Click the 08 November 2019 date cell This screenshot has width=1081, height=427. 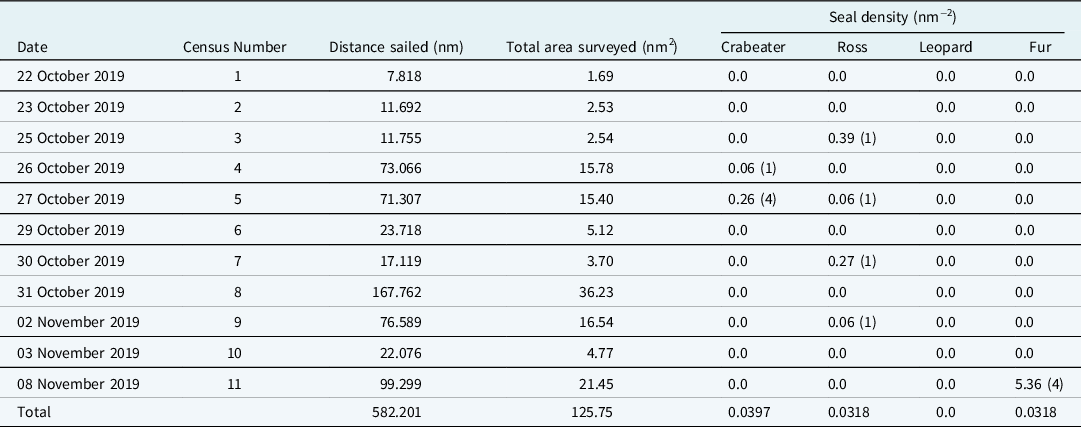(77, 385)
